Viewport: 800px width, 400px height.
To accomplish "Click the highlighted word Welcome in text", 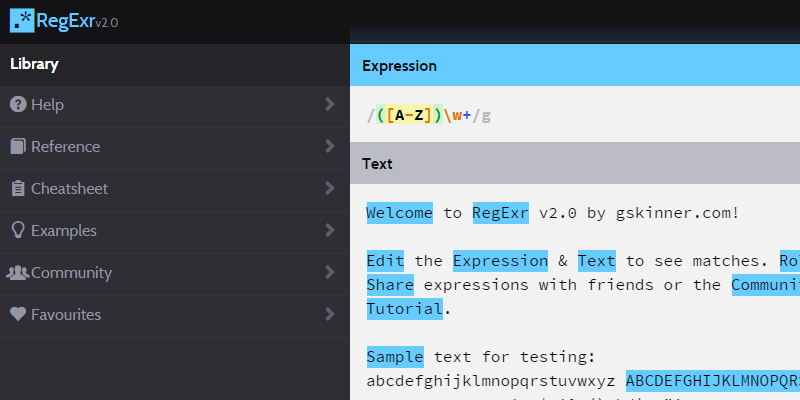I will (x=400, y=212).
